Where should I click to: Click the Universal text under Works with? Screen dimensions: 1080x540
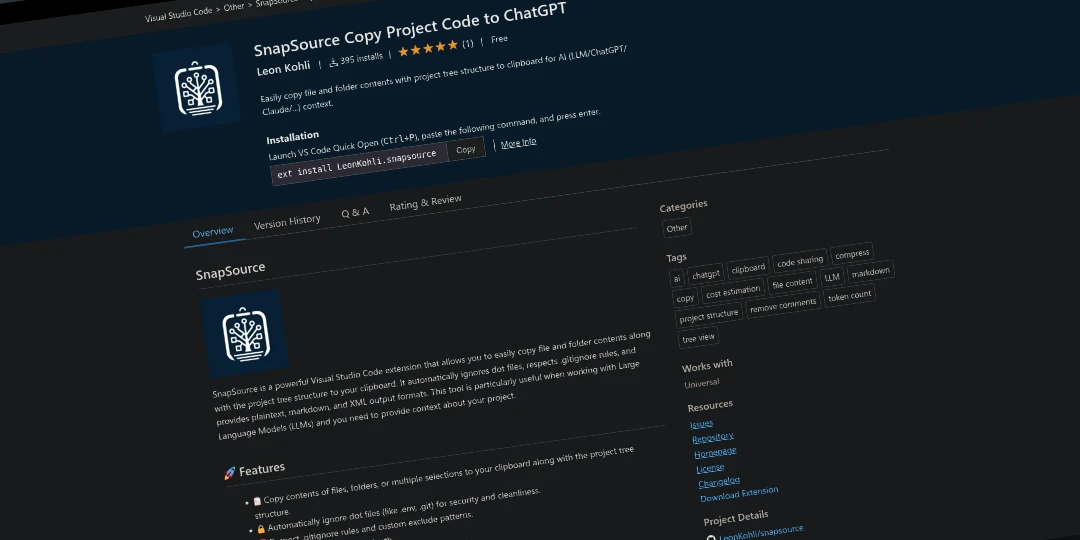701,382
